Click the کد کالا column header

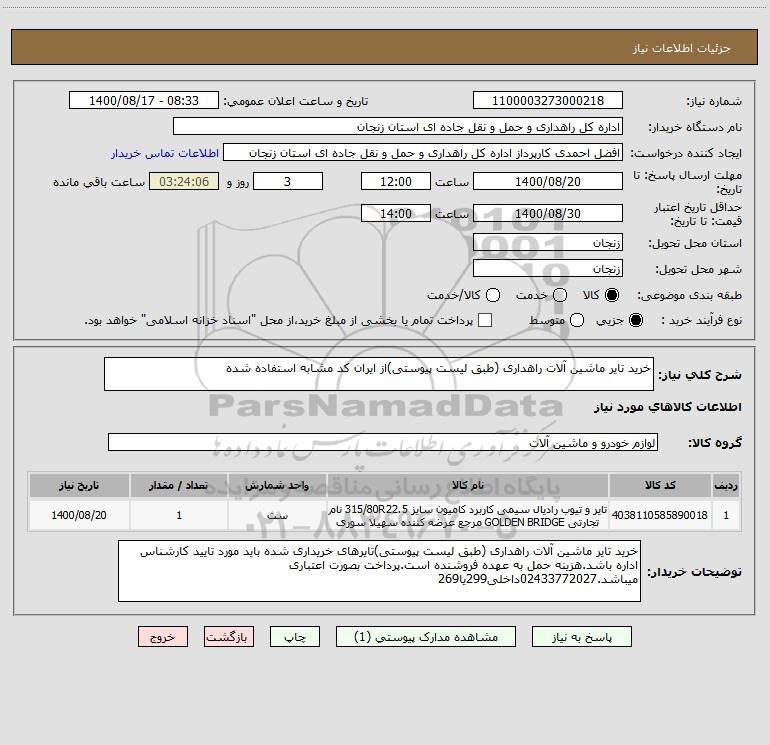(x=660, y=485)
